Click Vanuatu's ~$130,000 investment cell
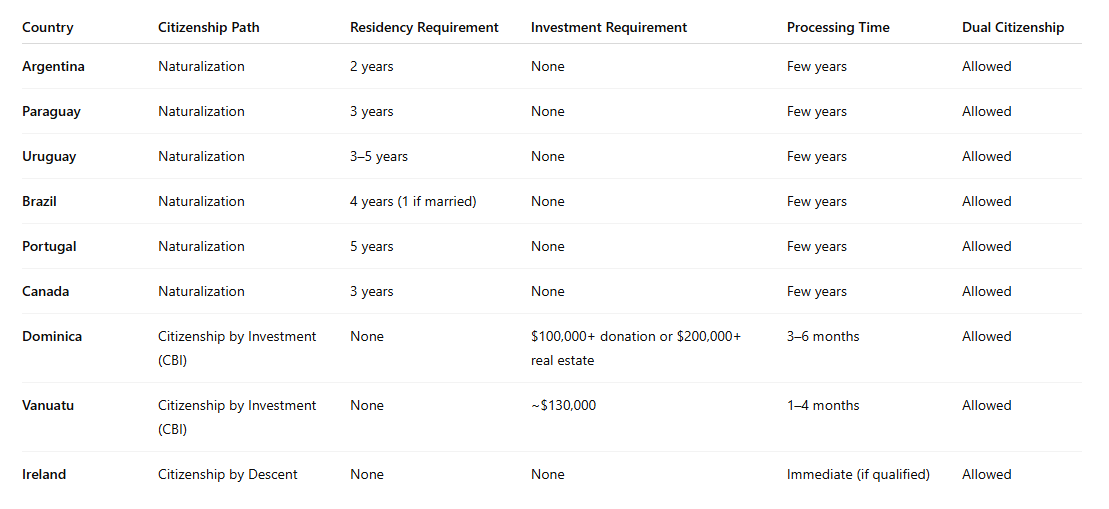 coord(563,406)
